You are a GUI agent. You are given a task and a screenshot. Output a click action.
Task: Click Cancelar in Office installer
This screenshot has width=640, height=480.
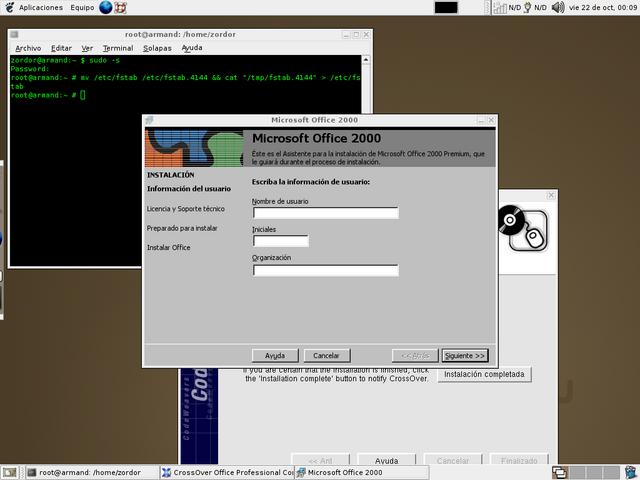(327, 356)
